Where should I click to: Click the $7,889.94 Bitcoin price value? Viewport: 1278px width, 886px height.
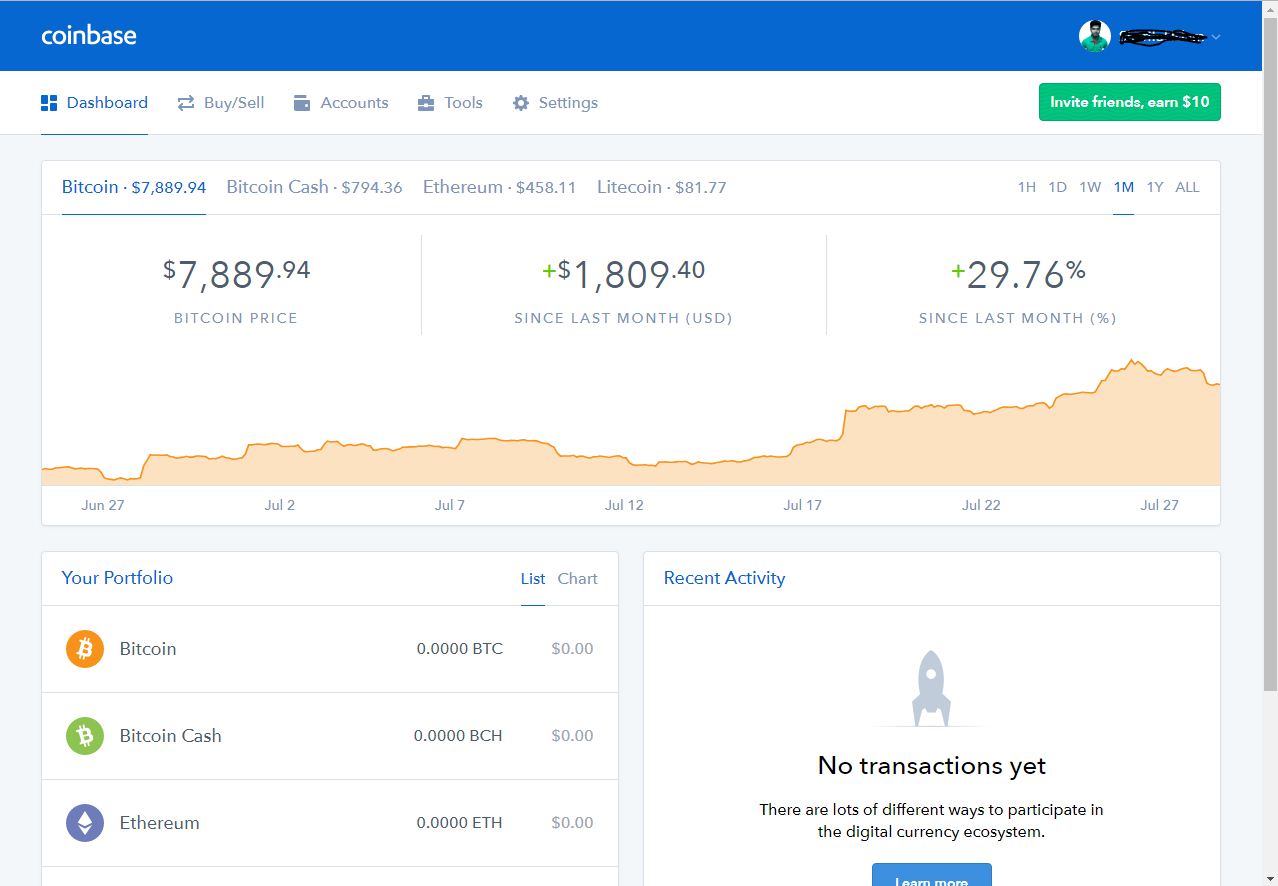pos(237,273)
